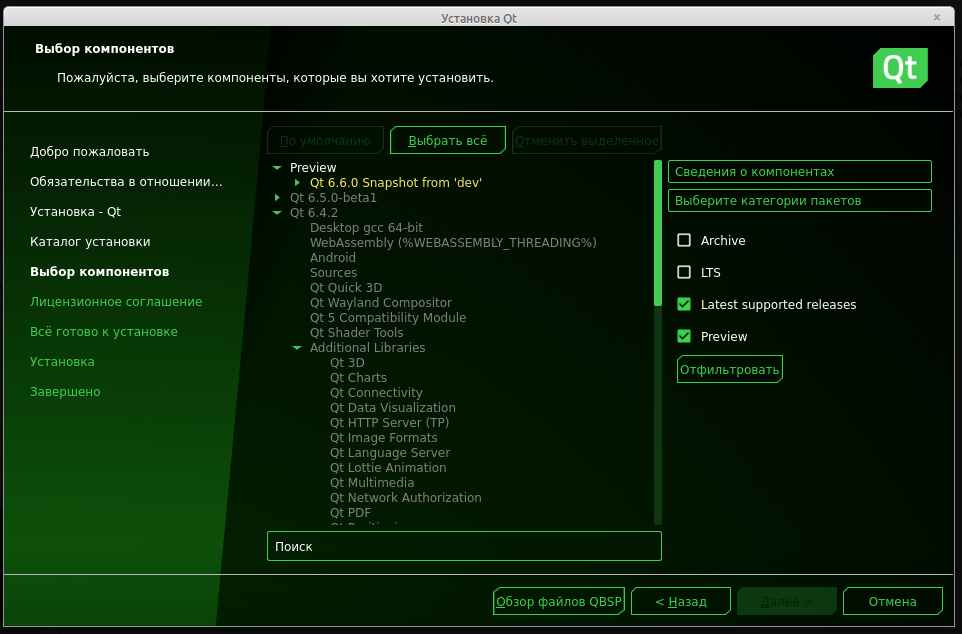The height and width of the screenshot is (634, 962).
Task: Select the Android component
Action: coord(333,258)
